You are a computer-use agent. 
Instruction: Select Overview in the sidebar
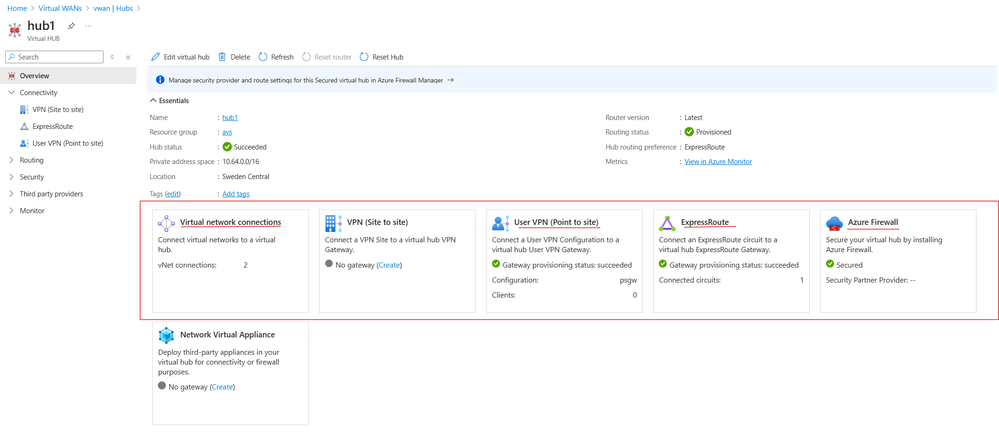click(x=34, y=76)
